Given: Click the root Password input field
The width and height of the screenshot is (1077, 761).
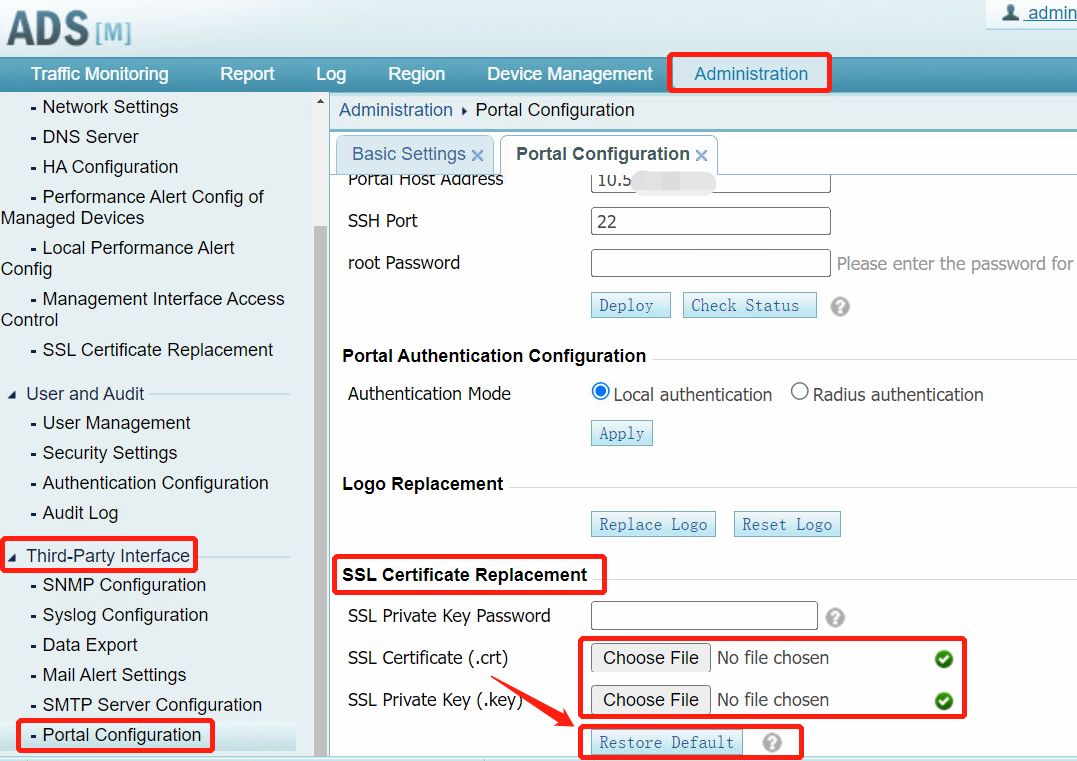Looking at the screenshot, I should (x=710, y=263).
